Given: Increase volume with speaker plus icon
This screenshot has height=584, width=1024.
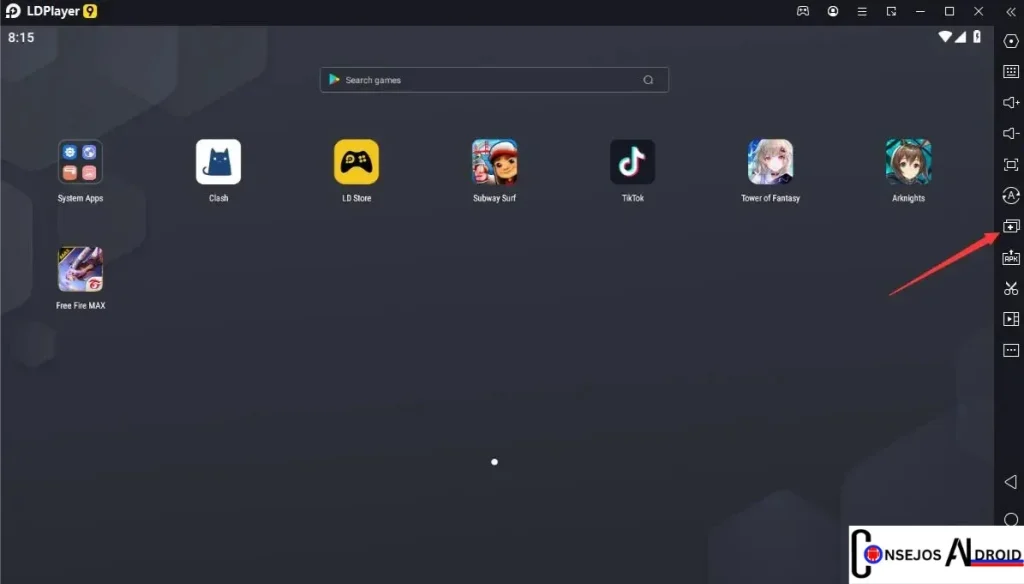Looking at the screenshot, I should [x=1010, y=103].
